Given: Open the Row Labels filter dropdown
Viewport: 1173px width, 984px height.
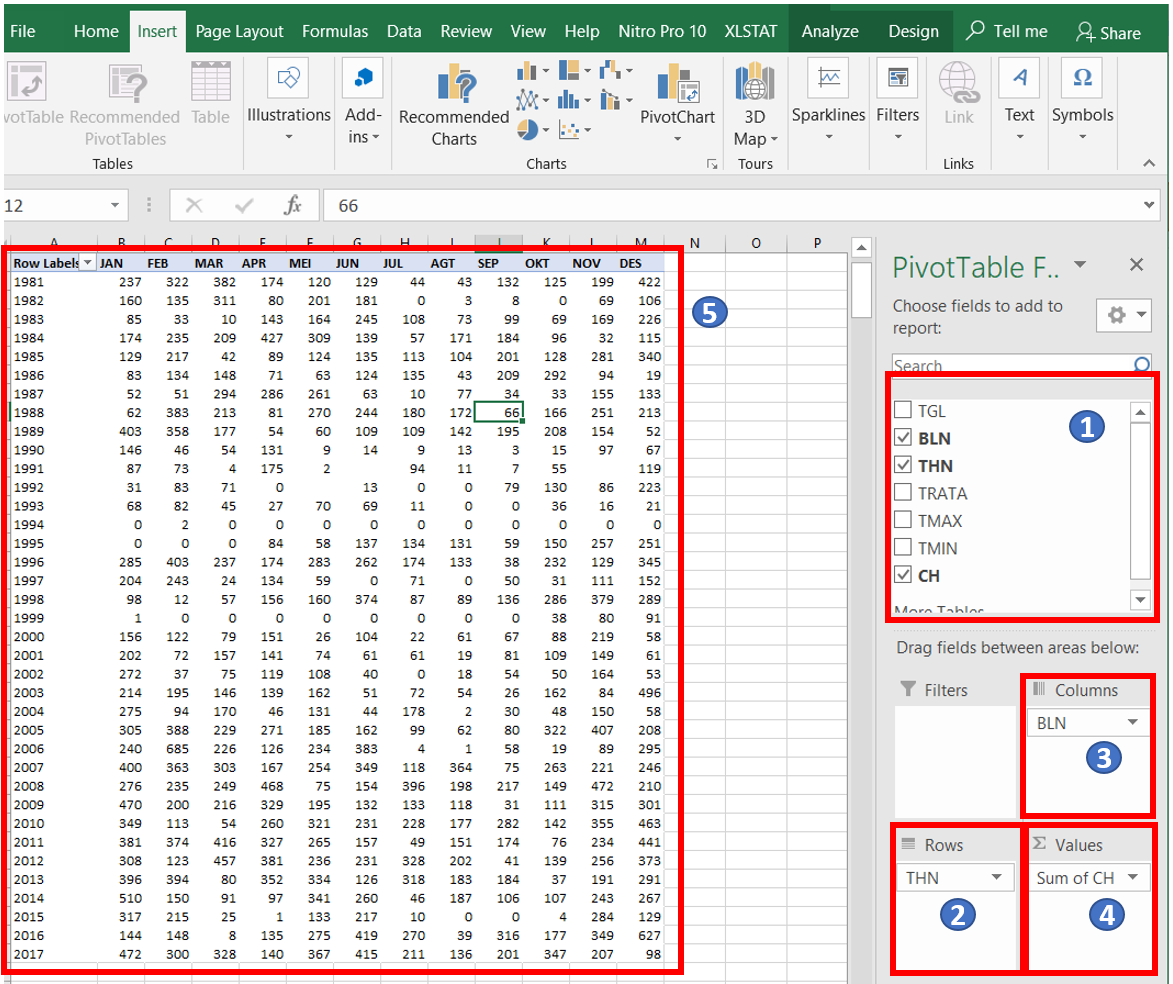Looking at the screenshot, I should point(88,263).
